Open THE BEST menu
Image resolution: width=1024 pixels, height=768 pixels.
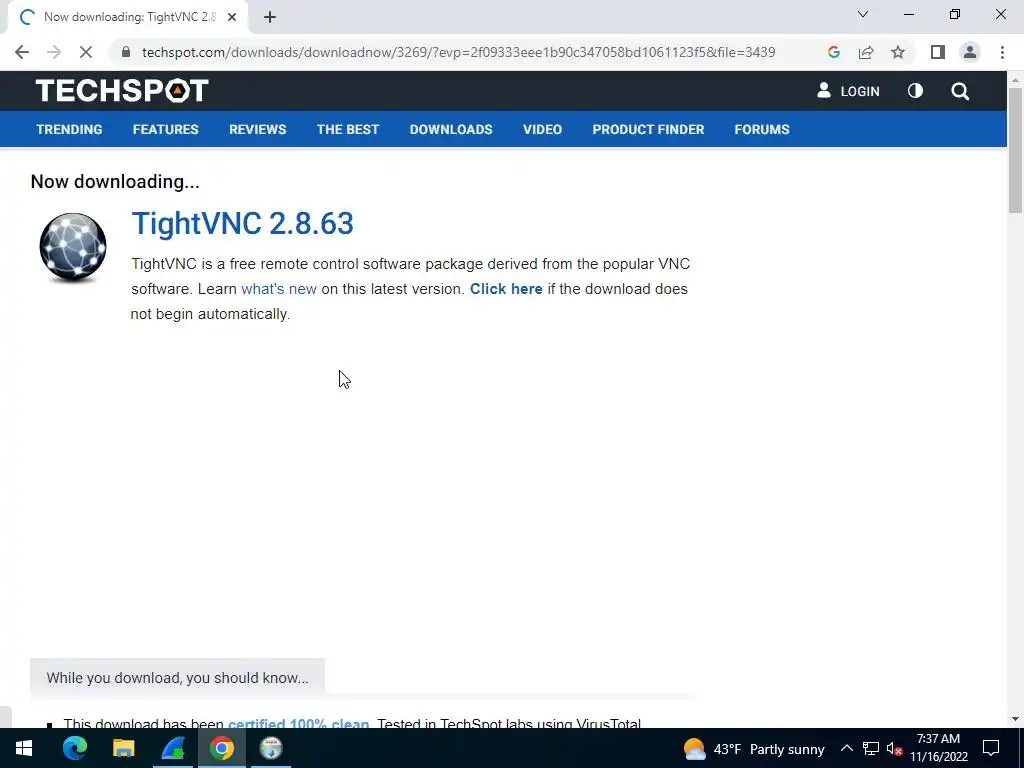(348, 129)
